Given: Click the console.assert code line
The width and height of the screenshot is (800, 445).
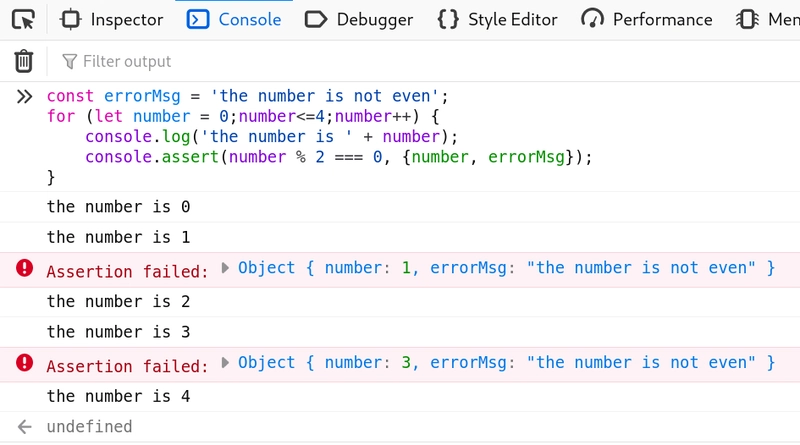Looking at the screenshot, I should (x=339, y=157).
